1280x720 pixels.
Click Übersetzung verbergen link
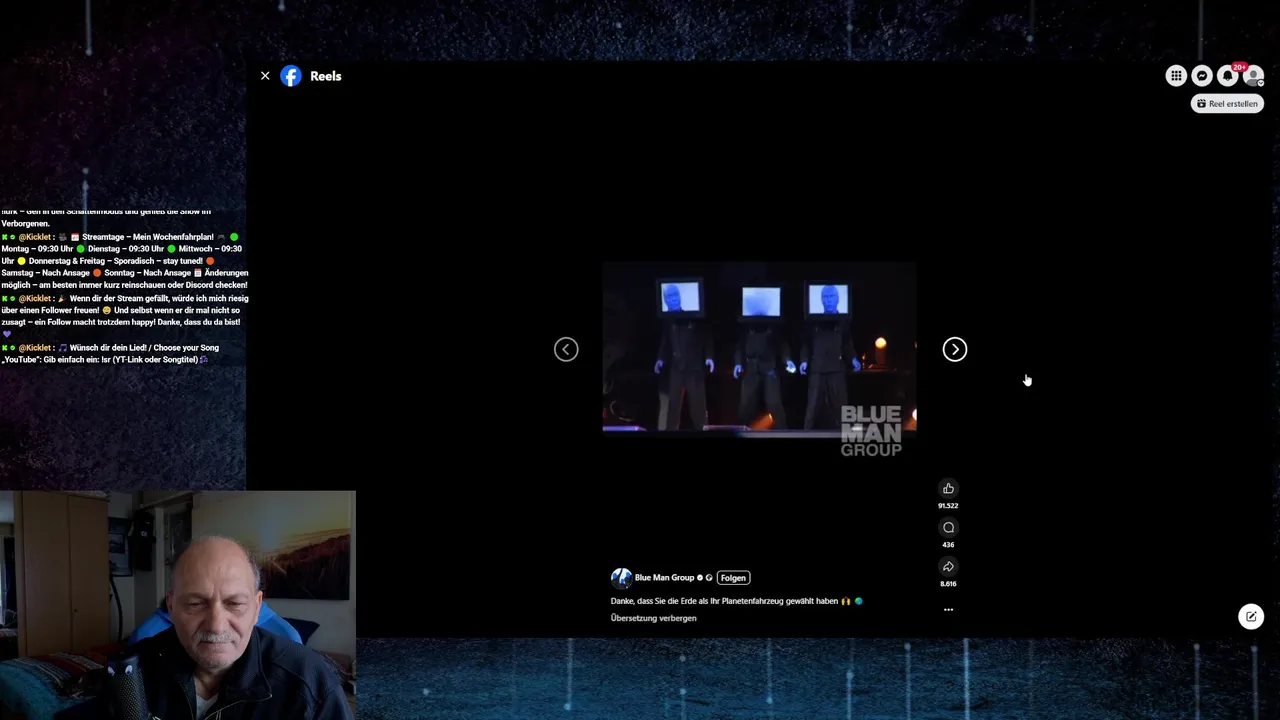pyautogui.click(x=654, y=618)
